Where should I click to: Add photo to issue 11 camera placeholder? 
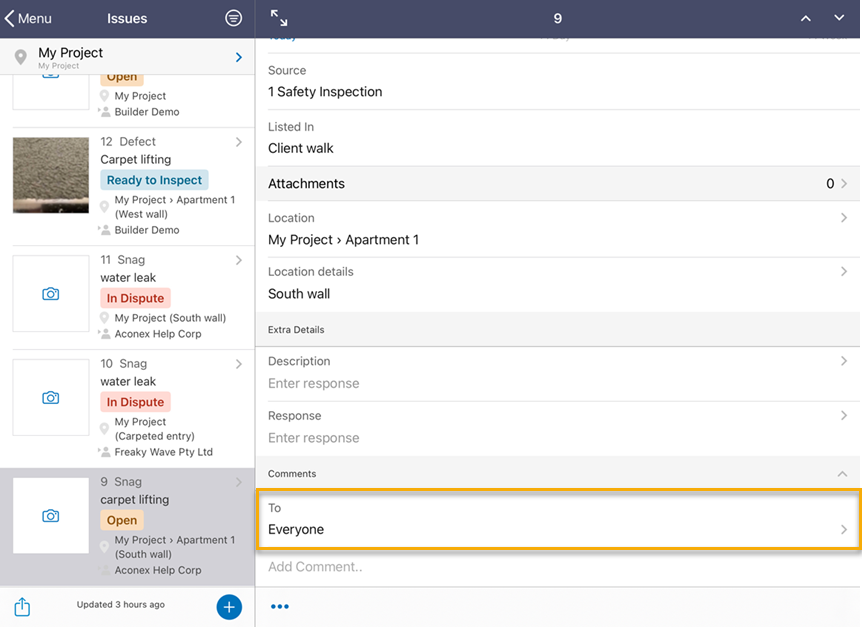51,294
